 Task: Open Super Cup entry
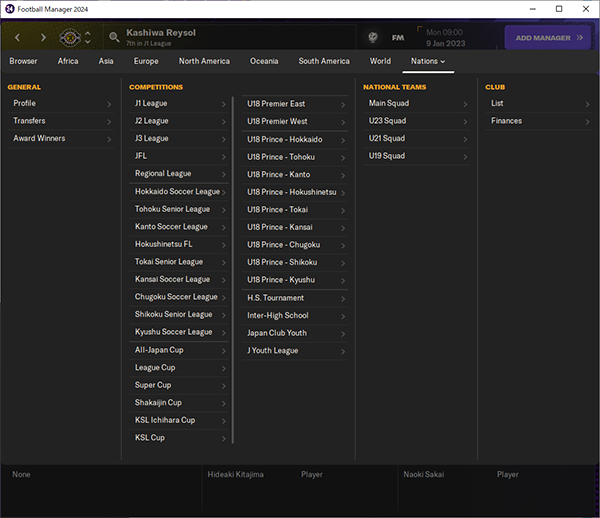(x=179, y=385)
